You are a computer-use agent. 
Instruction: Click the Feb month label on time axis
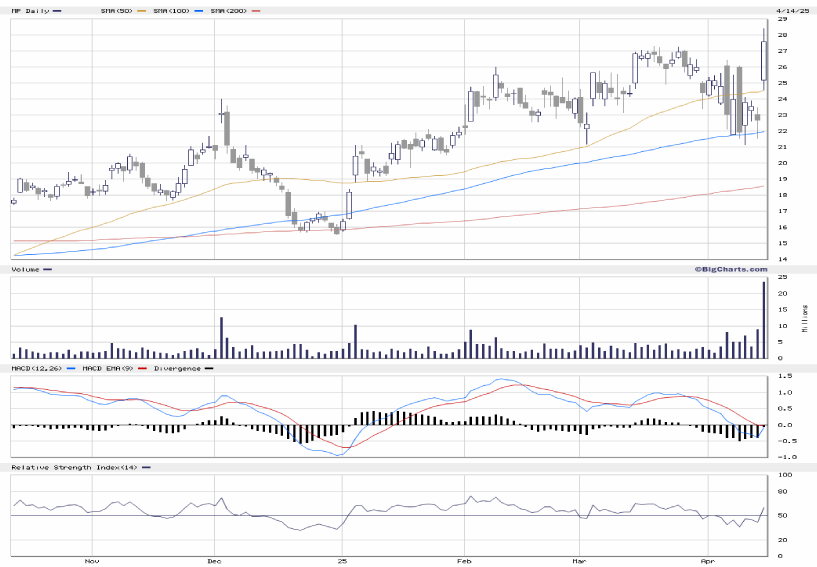(464, 561)
